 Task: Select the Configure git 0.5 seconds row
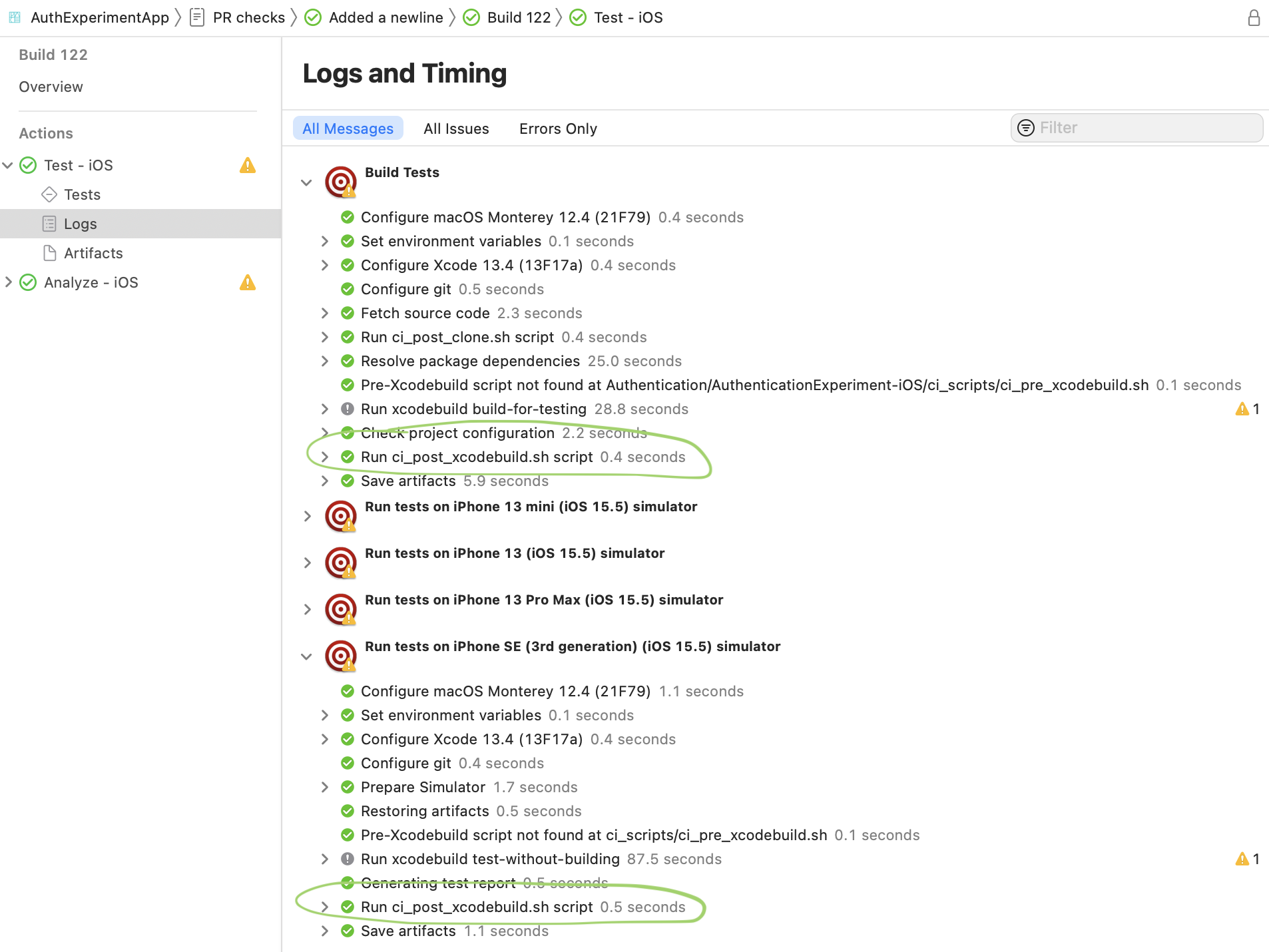(x=453, y=289)
